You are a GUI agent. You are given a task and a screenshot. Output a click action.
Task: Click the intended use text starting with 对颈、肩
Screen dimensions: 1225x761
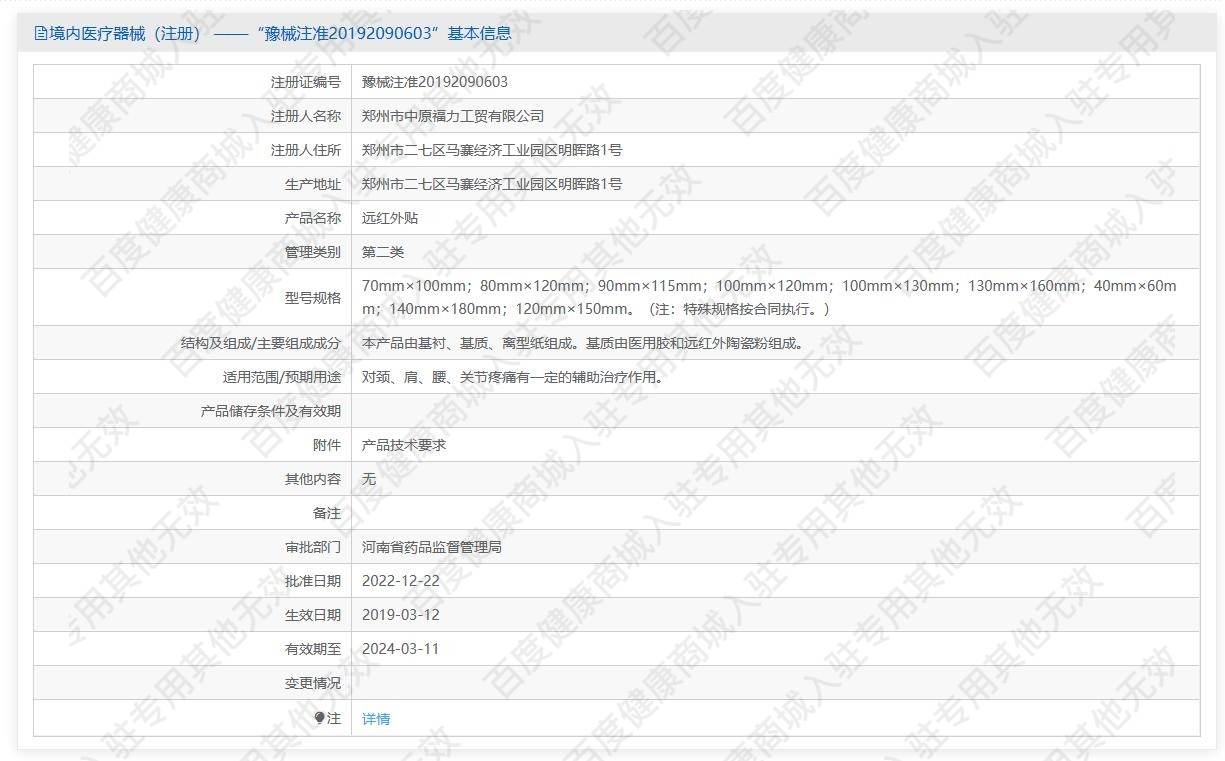pyautogui.click(x=513, y=377)
